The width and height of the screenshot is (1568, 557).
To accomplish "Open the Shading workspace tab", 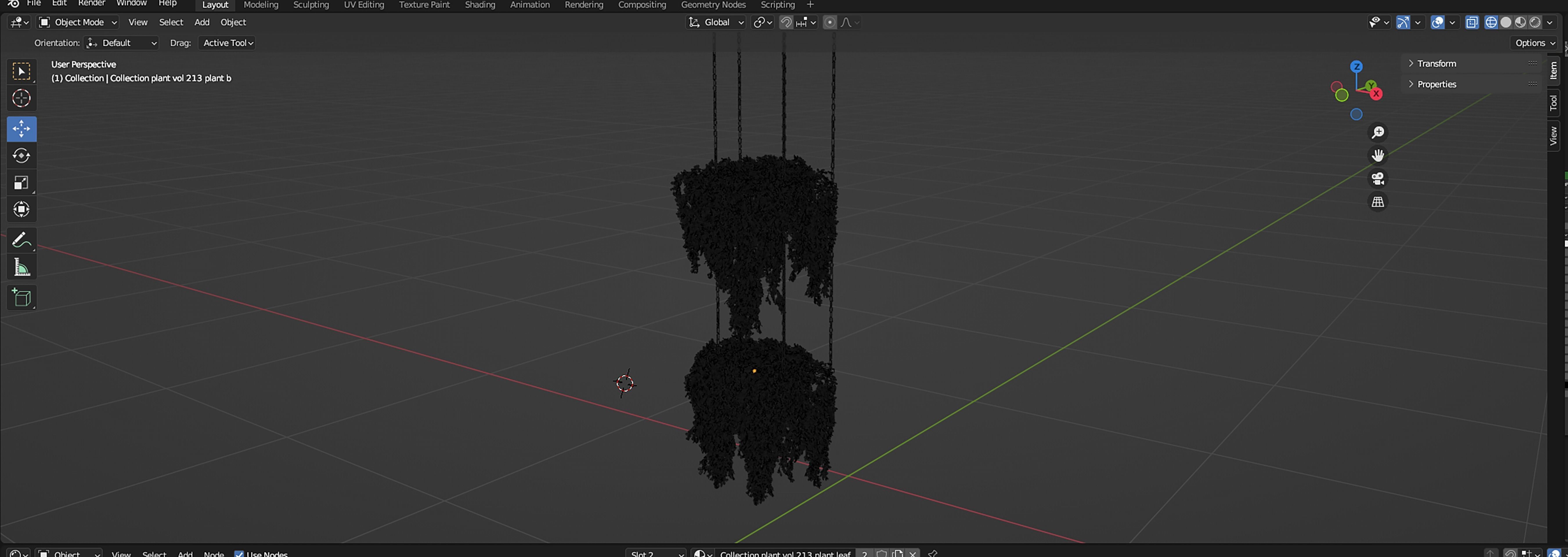I will (480, 5).
